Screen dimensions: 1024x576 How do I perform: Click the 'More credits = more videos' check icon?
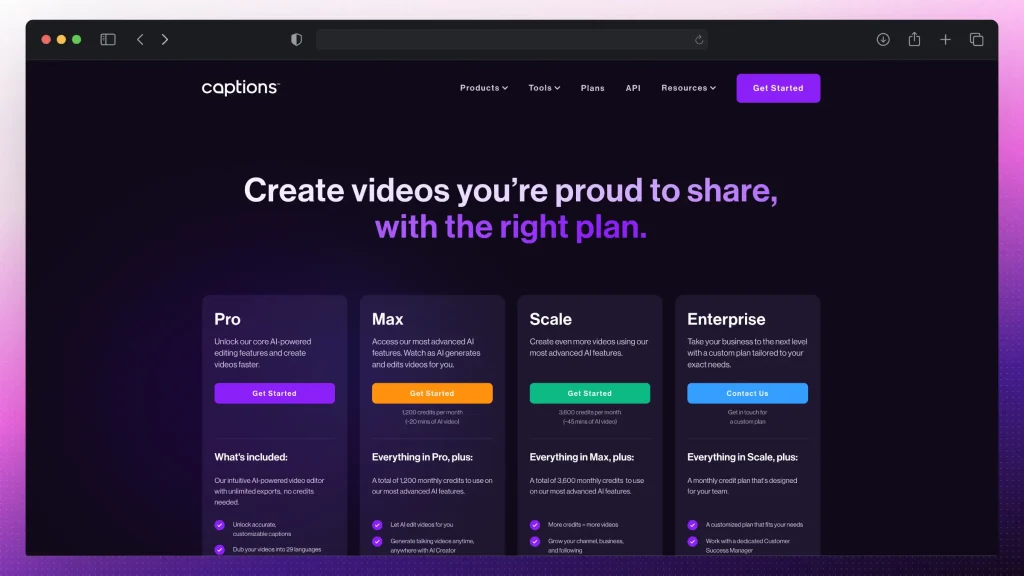click(535, 525)
